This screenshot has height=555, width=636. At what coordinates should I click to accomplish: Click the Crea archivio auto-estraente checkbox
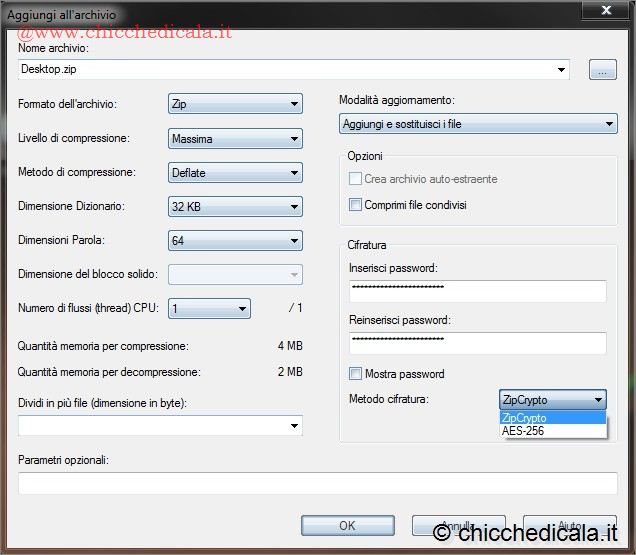point(355,179)
